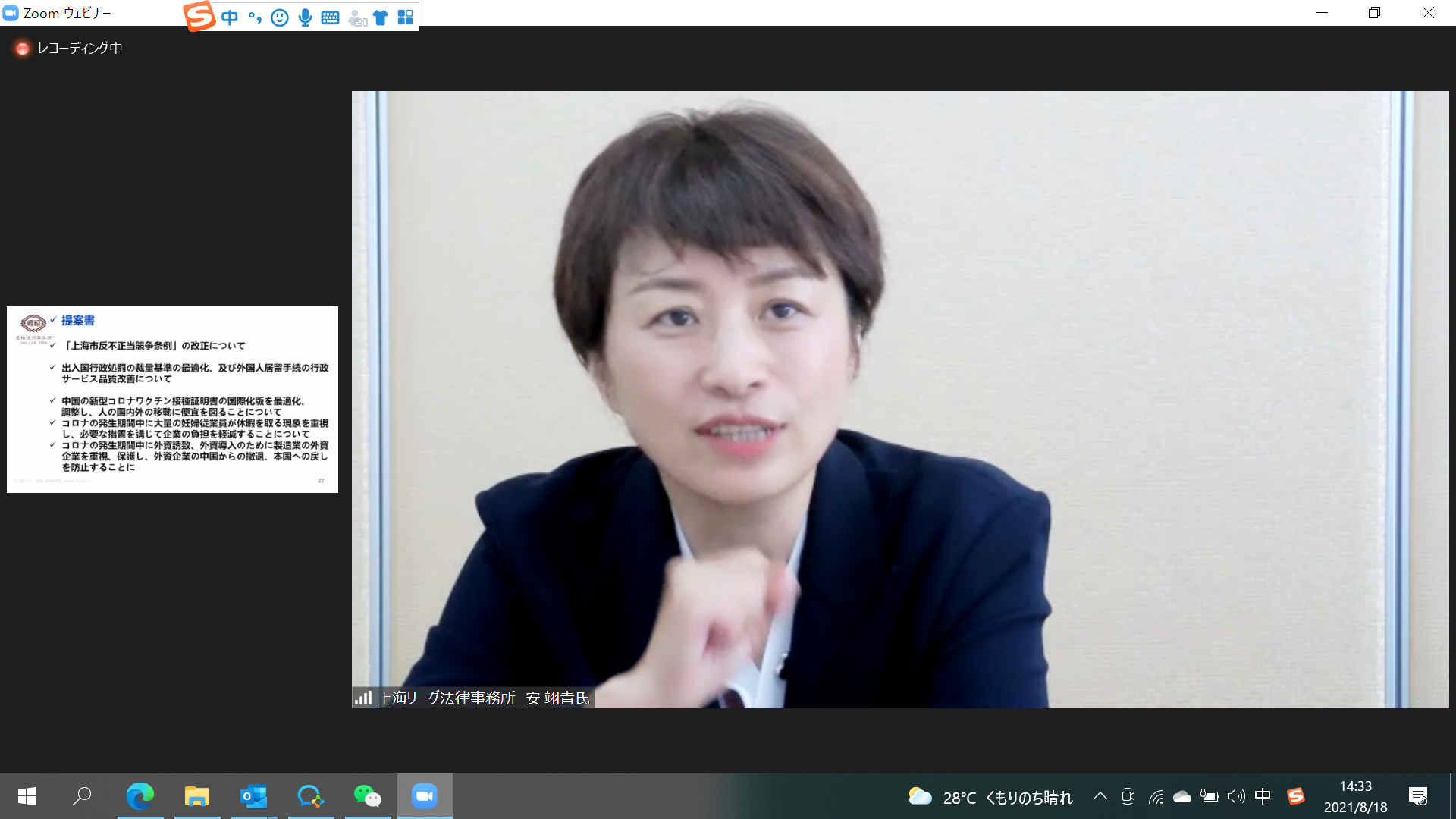Click the signal strength bars icon

coord(363,698)
